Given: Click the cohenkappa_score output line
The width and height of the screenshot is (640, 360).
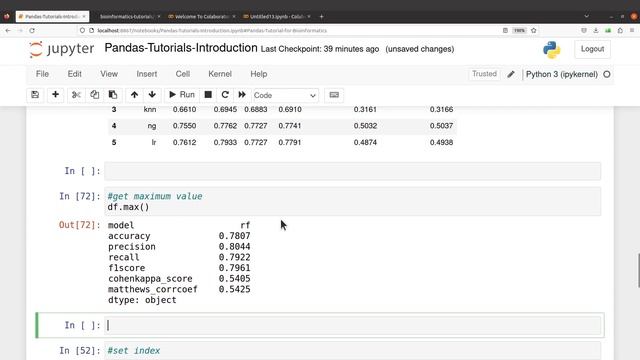Looking at the screenshot, I should 179,278.
